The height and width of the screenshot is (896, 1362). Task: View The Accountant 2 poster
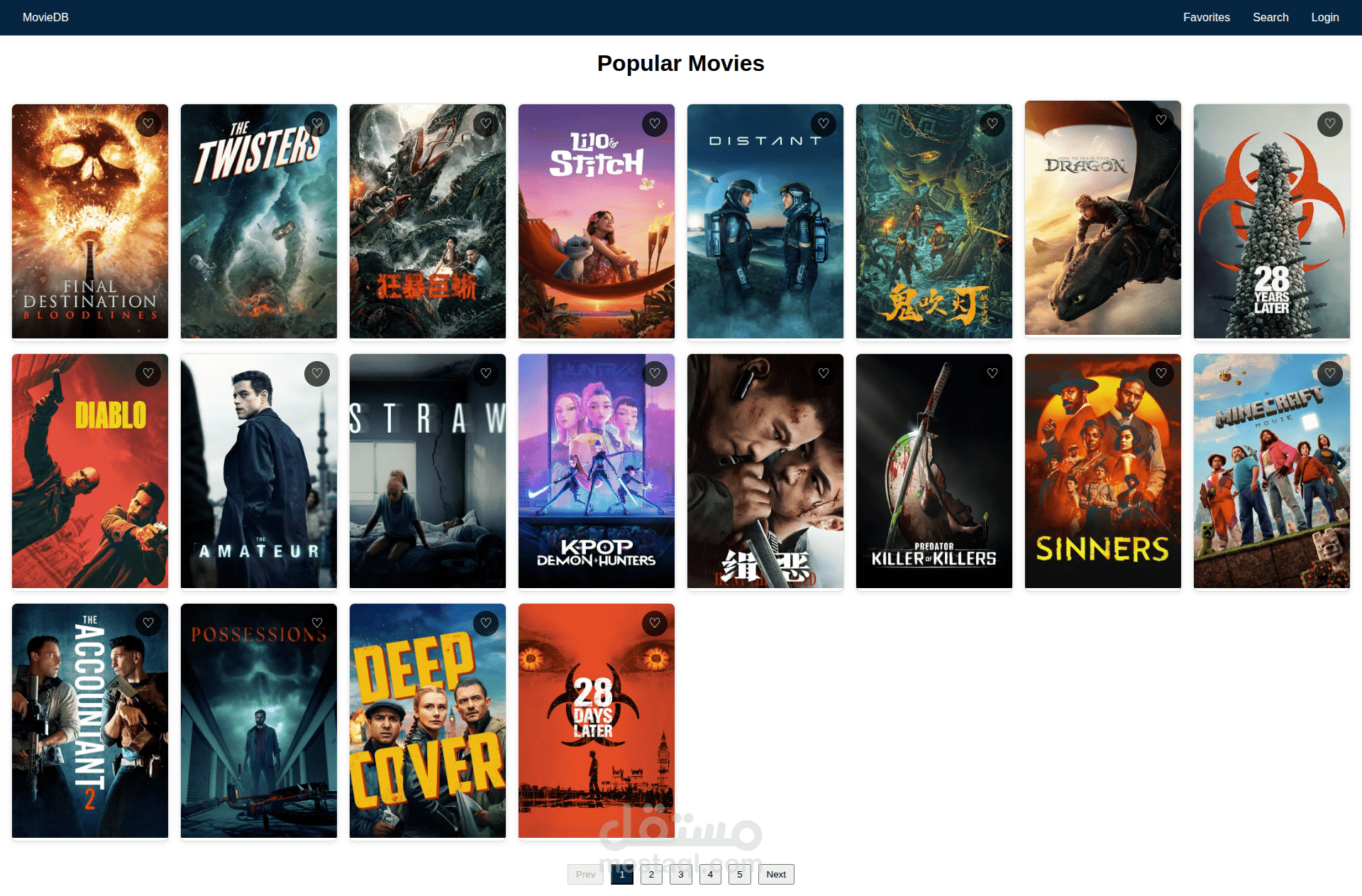[90, 721]
